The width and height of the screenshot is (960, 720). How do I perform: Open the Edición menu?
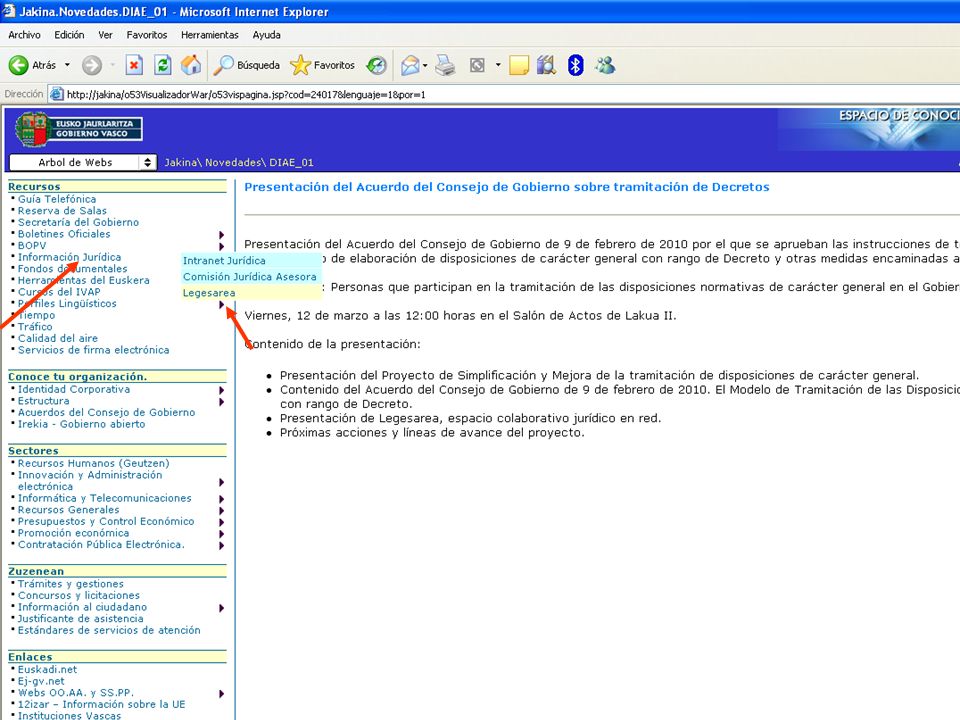69,35
